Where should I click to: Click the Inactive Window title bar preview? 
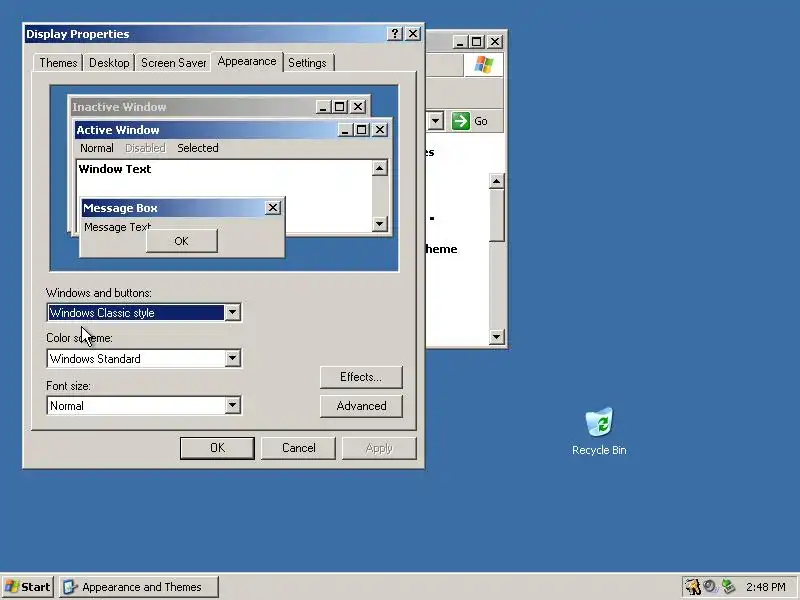click(x=193, y=107)
